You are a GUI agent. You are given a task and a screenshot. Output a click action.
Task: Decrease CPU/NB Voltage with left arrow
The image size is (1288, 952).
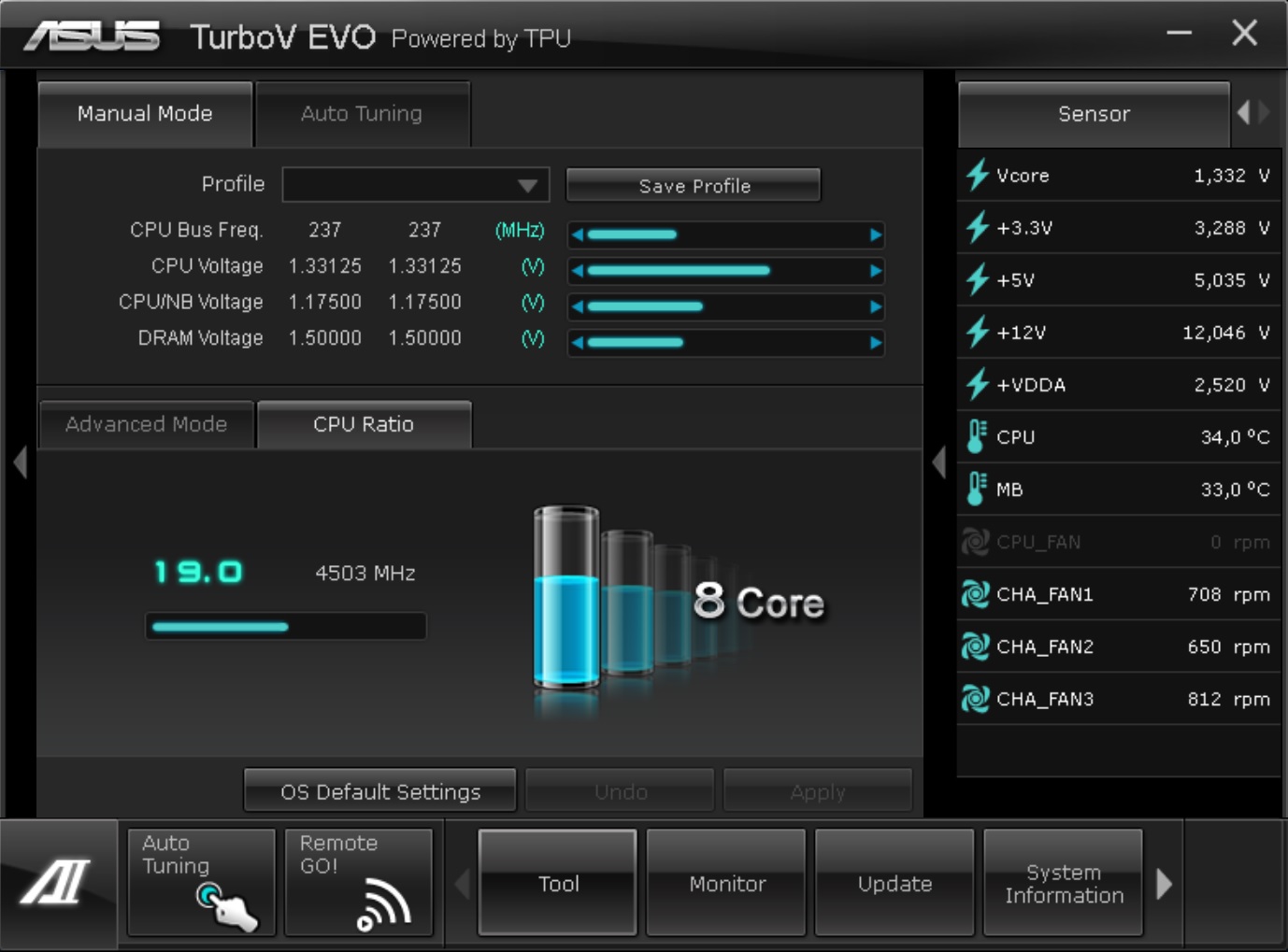coord(578,306)
